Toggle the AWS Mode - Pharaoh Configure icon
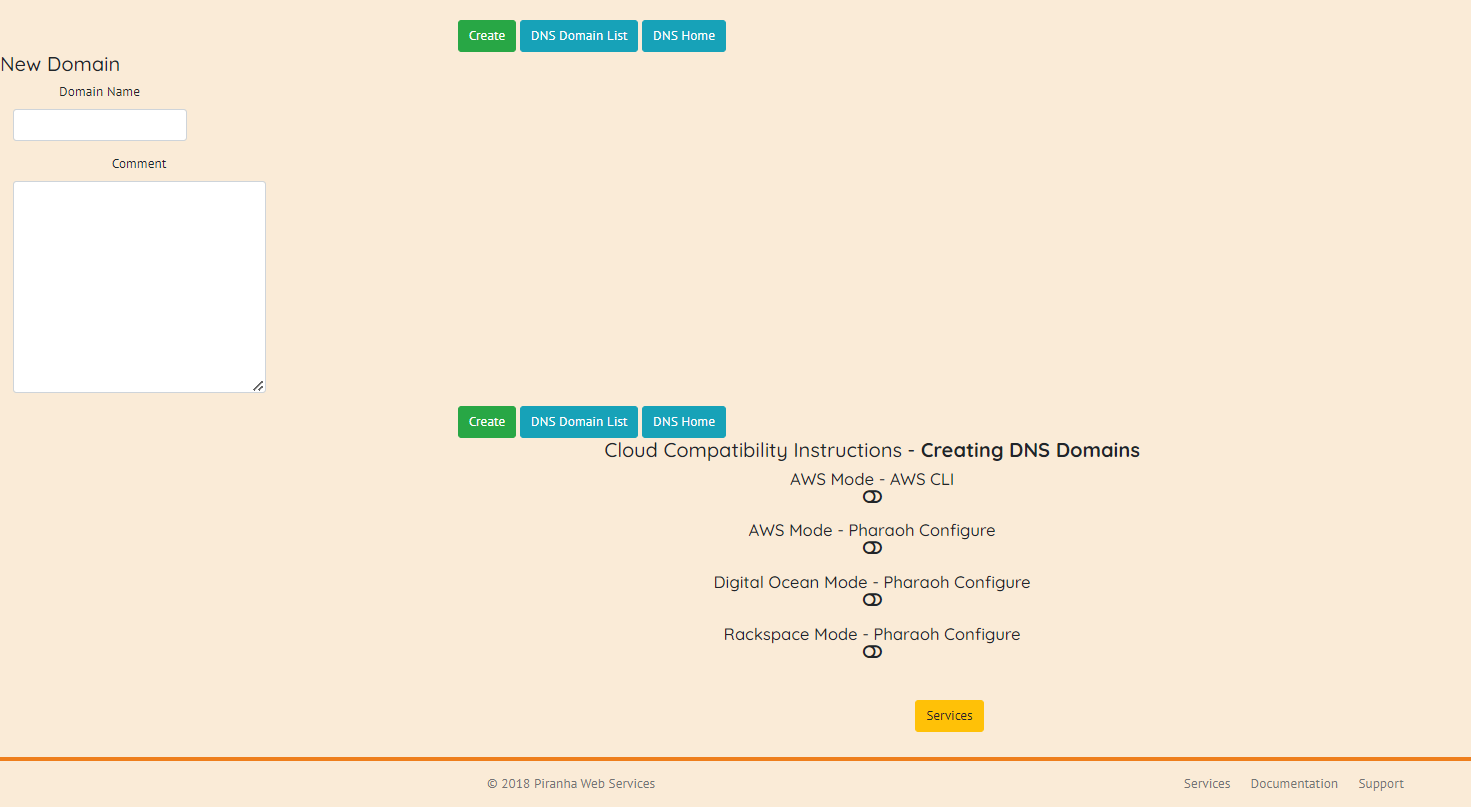 click(x=872, y=548)
